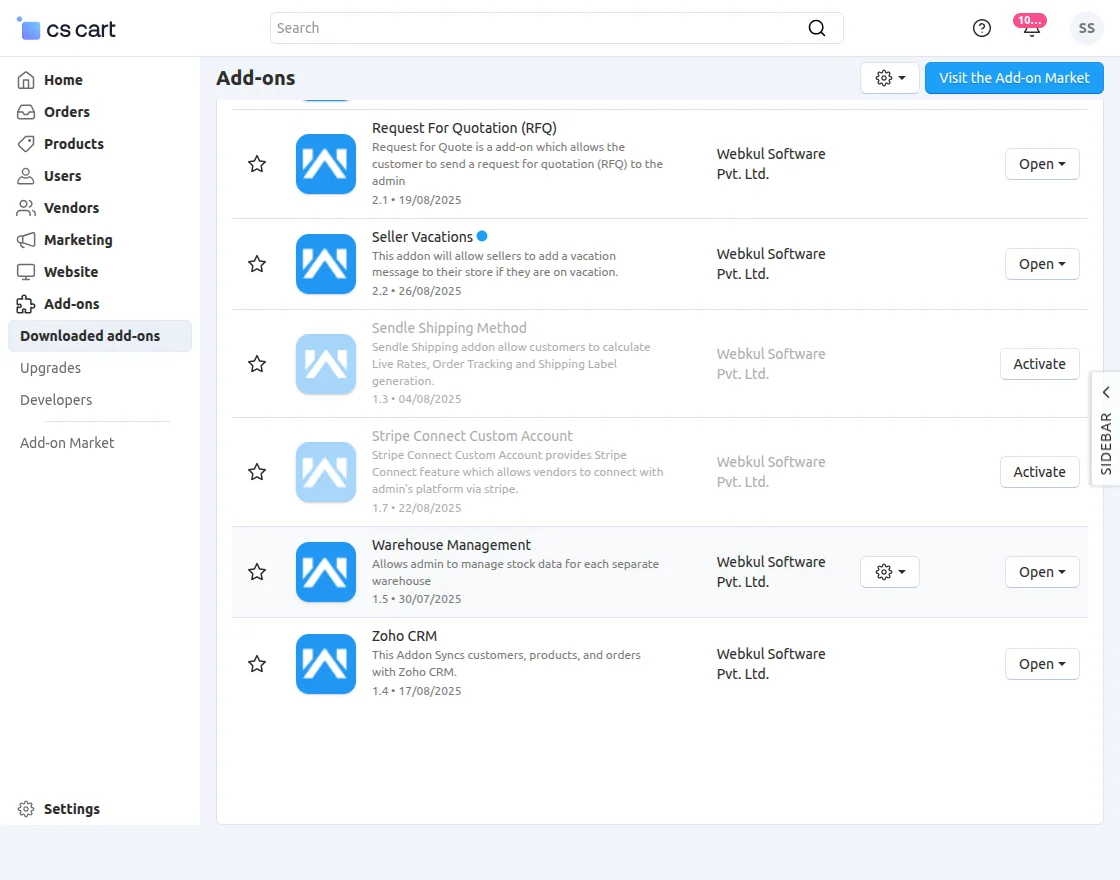Select Downloaded add-ons submenu item
Viewport: 1120px width, 880px height.
(100, 336)
